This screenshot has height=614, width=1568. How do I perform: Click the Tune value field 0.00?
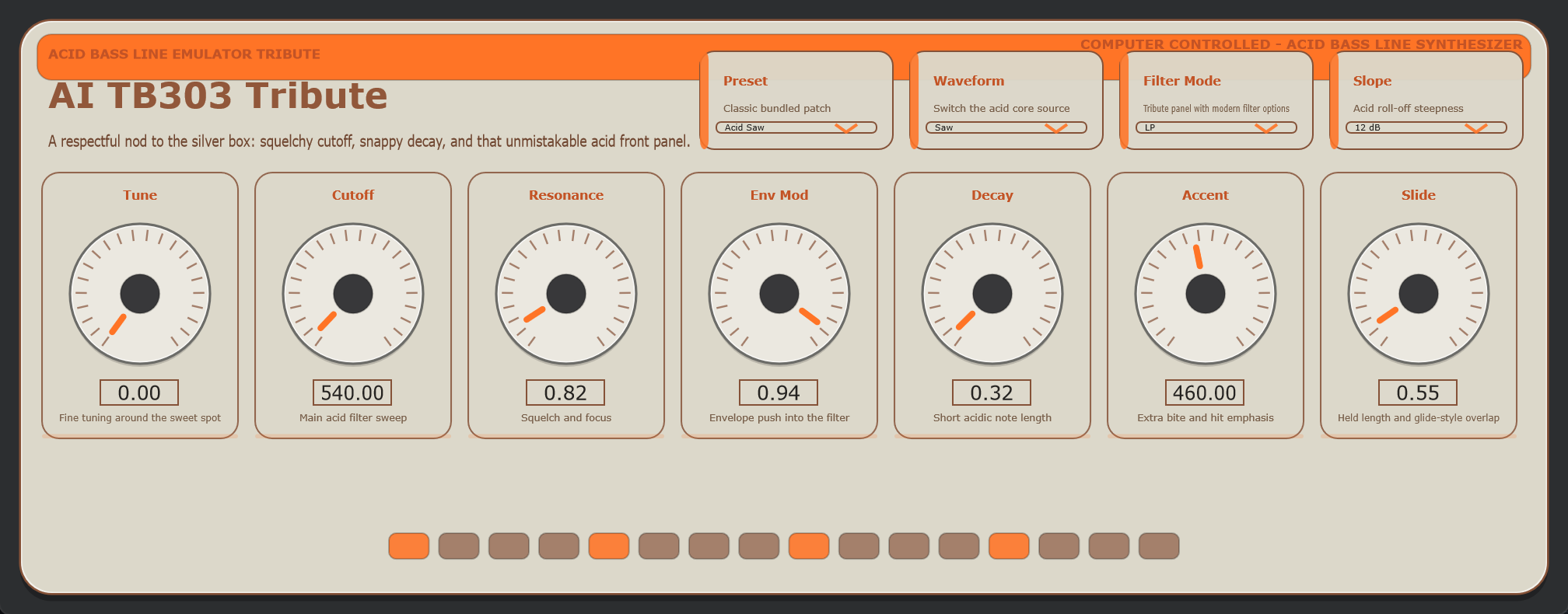[x=139, y=392]
